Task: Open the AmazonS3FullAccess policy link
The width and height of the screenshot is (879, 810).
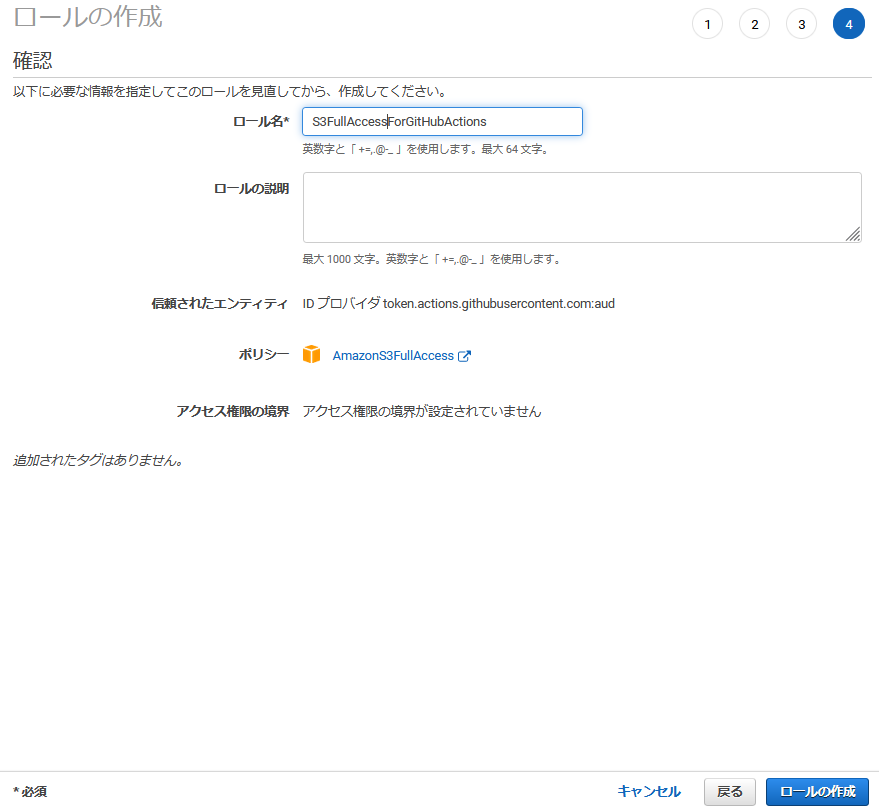Action: 393,356
